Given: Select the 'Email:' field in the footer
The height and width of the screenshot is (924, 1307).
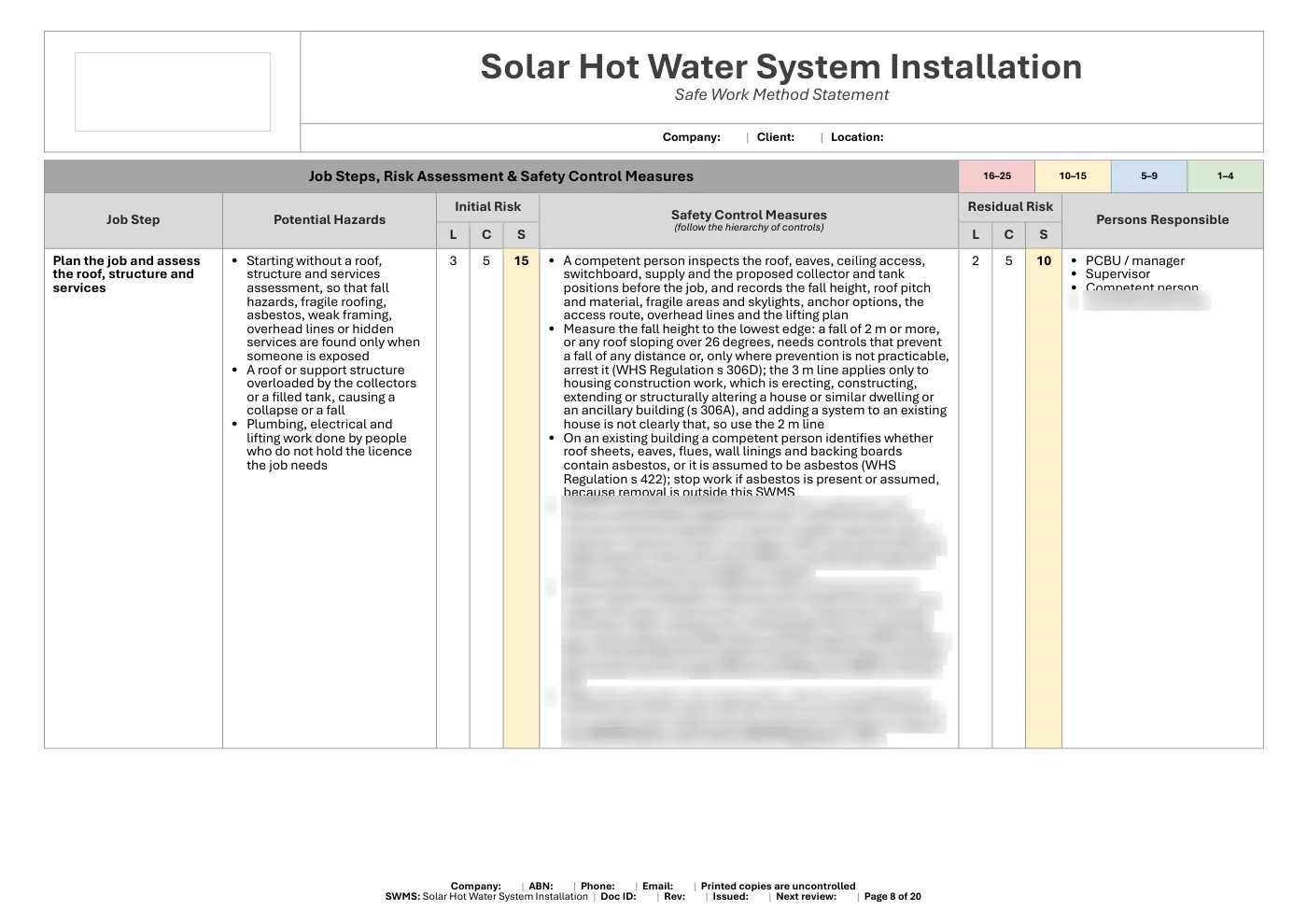Looking at the screenshot, I should 658,887.
